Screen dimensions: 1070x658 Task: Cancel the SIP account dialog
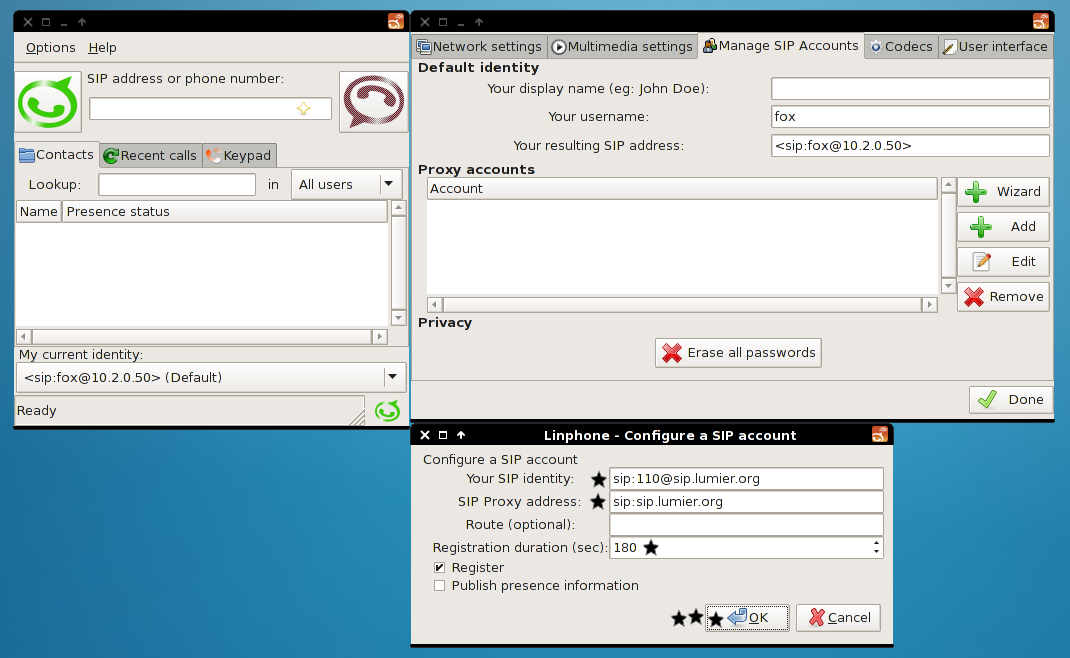pyautogui.click(x=839, y=618)
